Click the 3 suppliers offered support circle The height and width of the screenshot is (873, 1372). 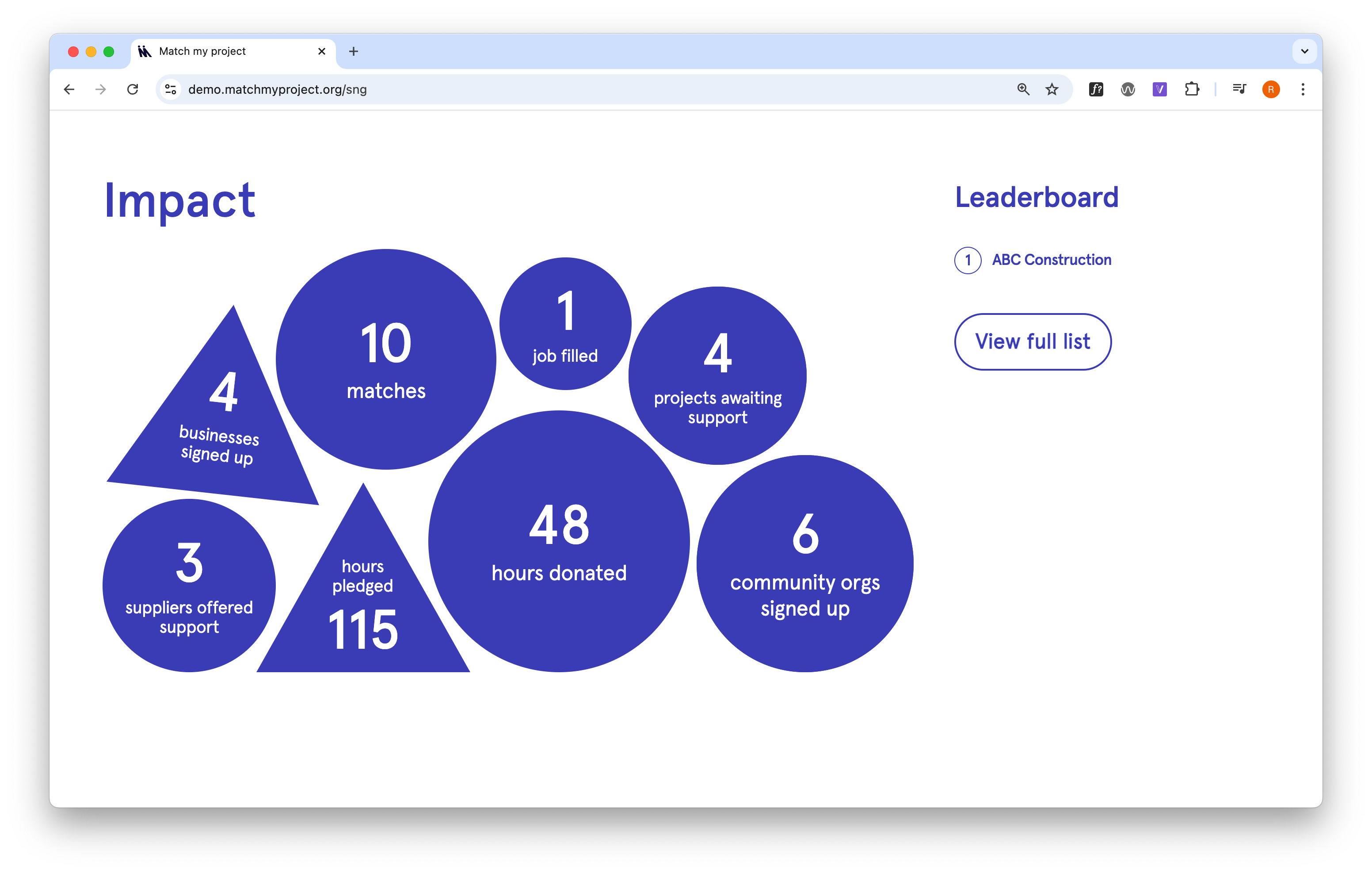189,586
